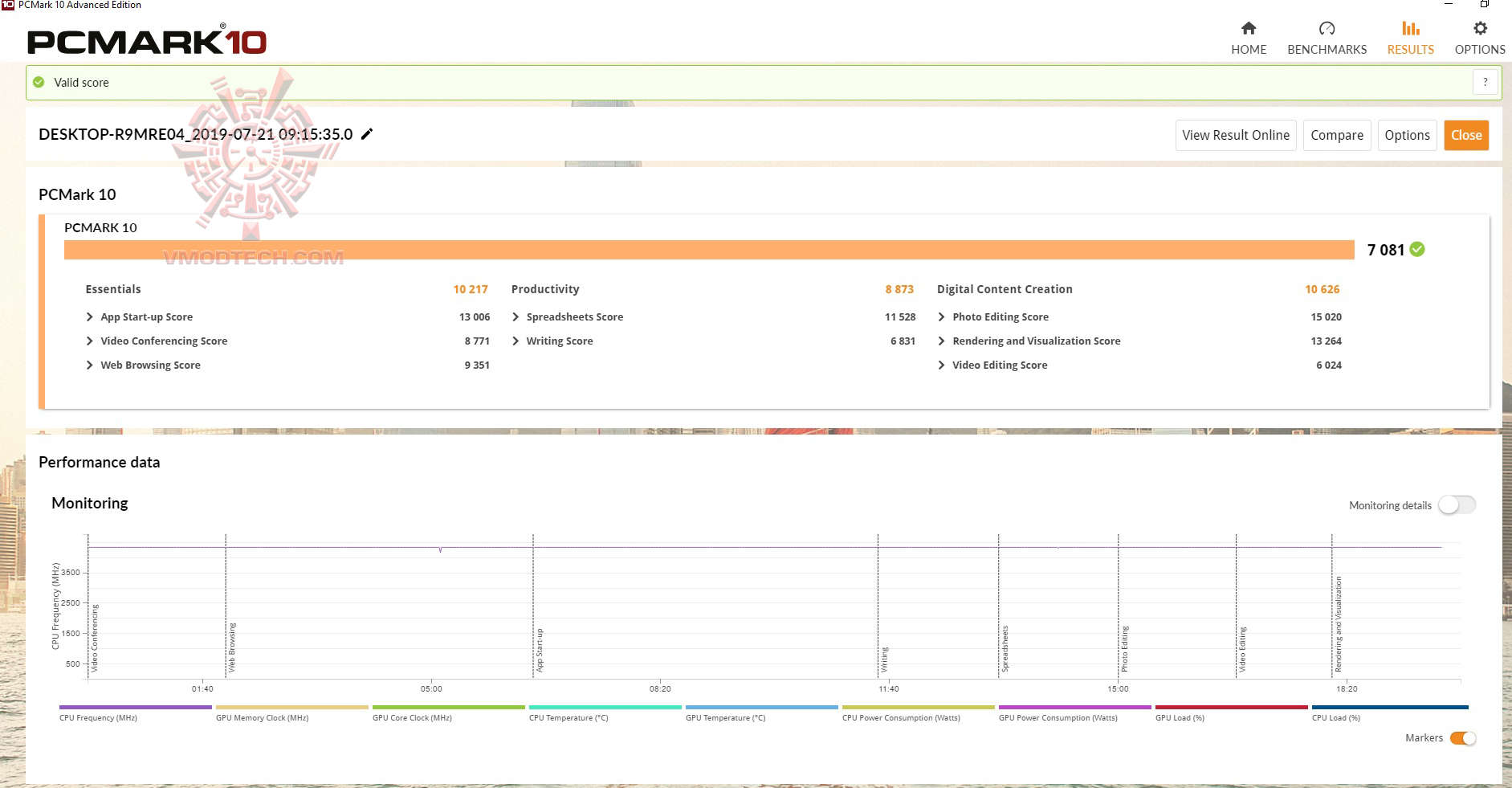Click the Digital Content Creation heading
The width and height of the screenshot is (1512, 788).
[x=1005, y=289]
